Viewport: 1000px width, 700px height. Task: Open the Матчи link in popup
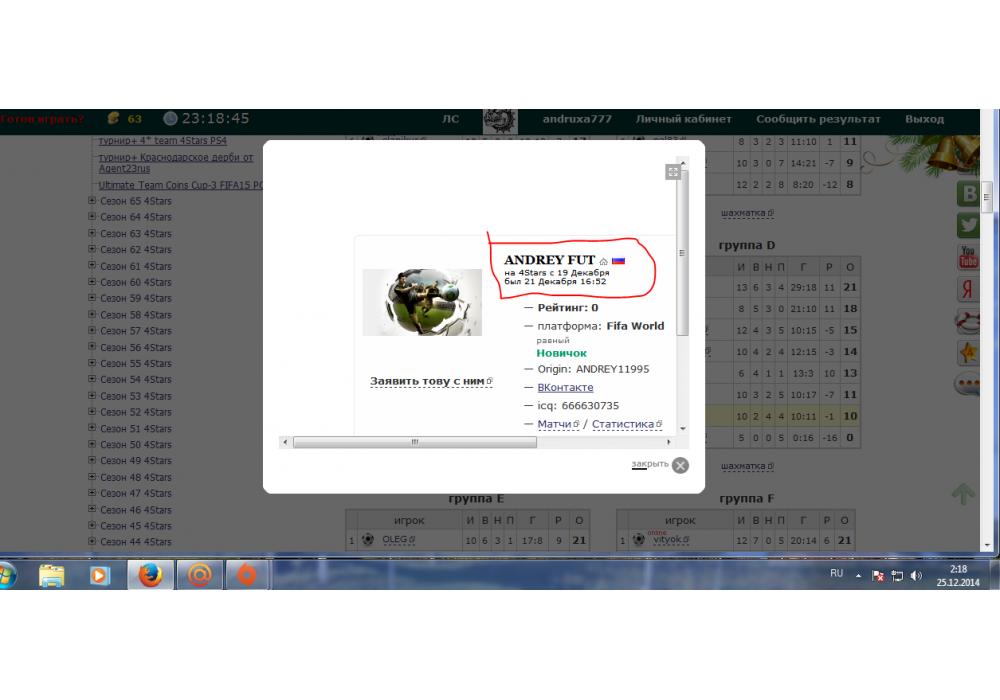coord(557,424)
